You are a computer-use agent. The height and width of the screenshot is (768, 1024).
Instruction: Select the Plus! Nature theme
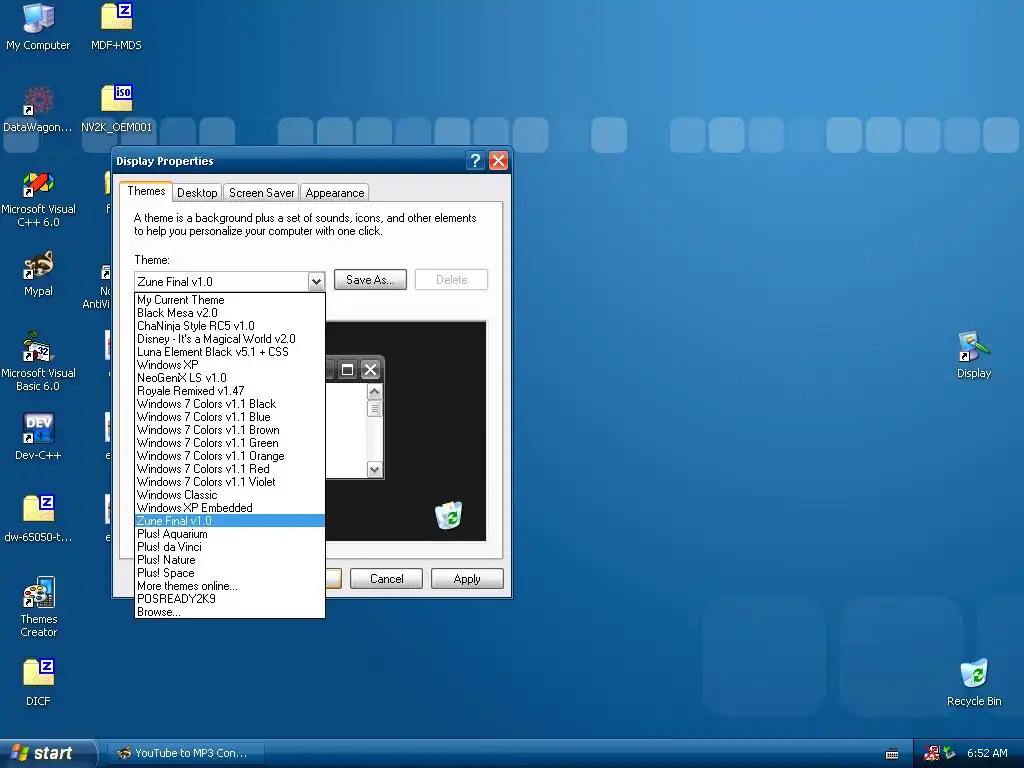[x=230, y=560]
